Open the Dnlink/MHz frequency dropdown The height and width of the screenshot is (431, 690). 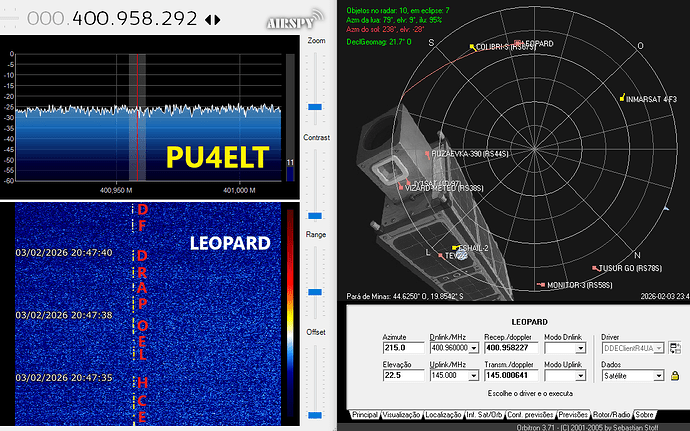click(x=473, y=349)
